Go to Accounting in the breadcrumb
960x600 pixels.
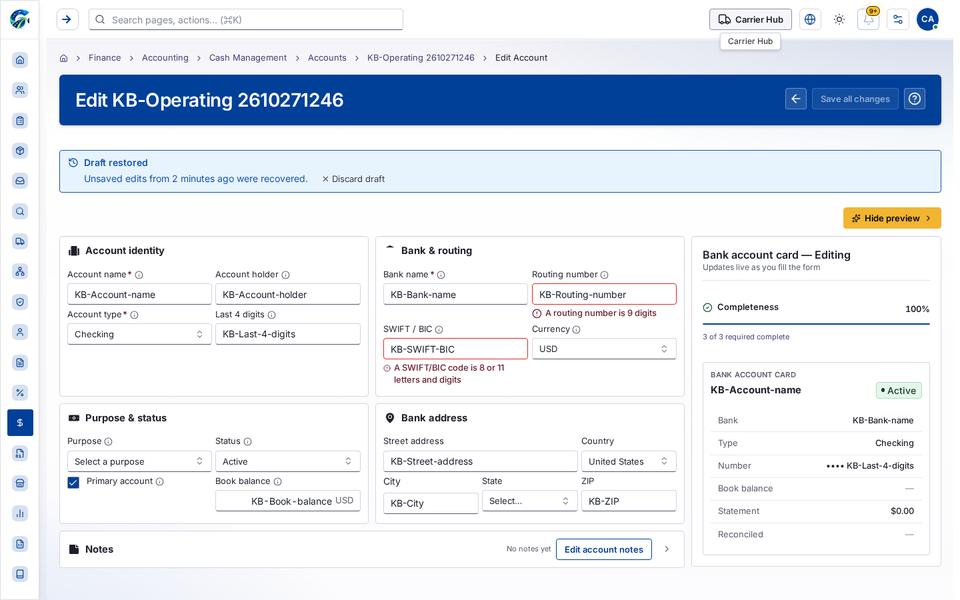(165, 58)
